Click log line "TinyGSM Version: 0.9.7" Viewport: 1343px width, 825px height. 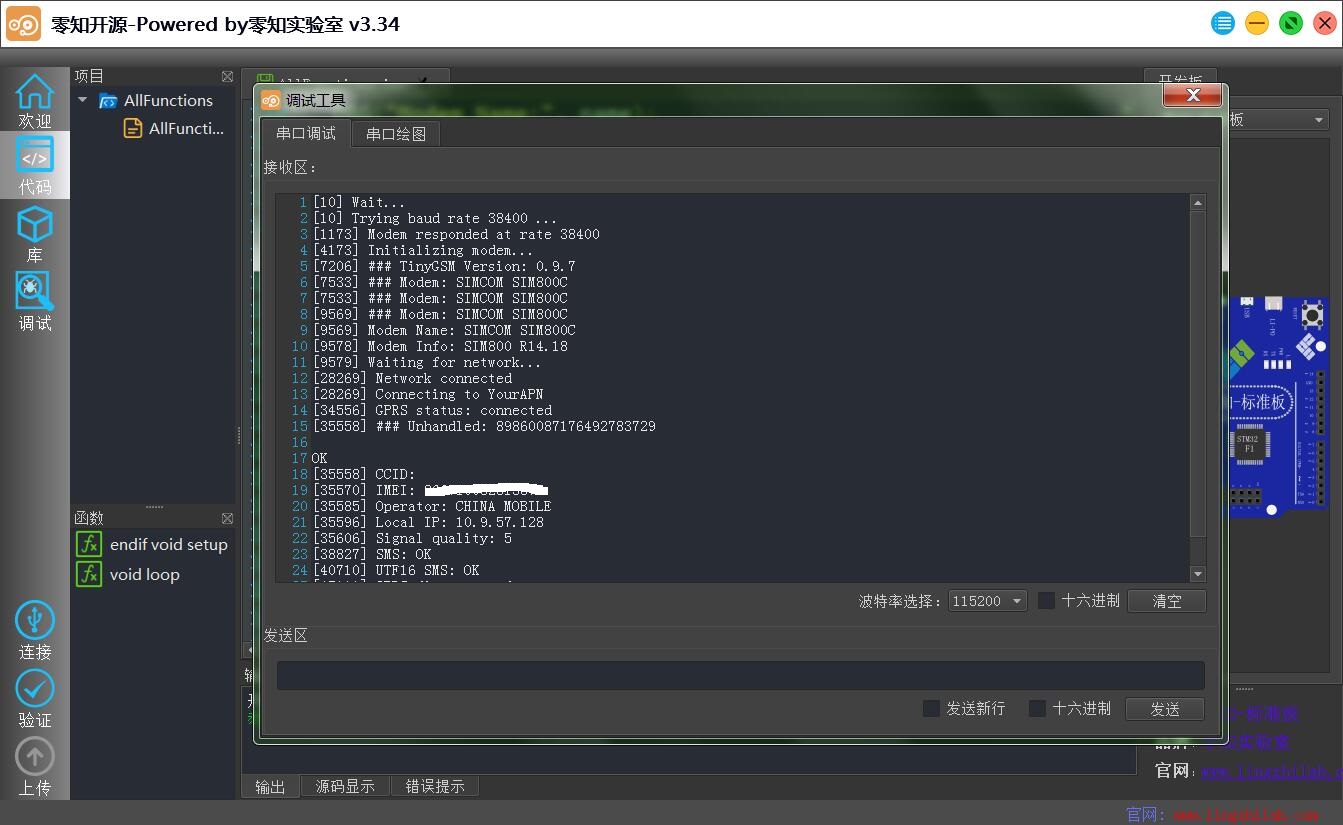[x=444, y=266]
